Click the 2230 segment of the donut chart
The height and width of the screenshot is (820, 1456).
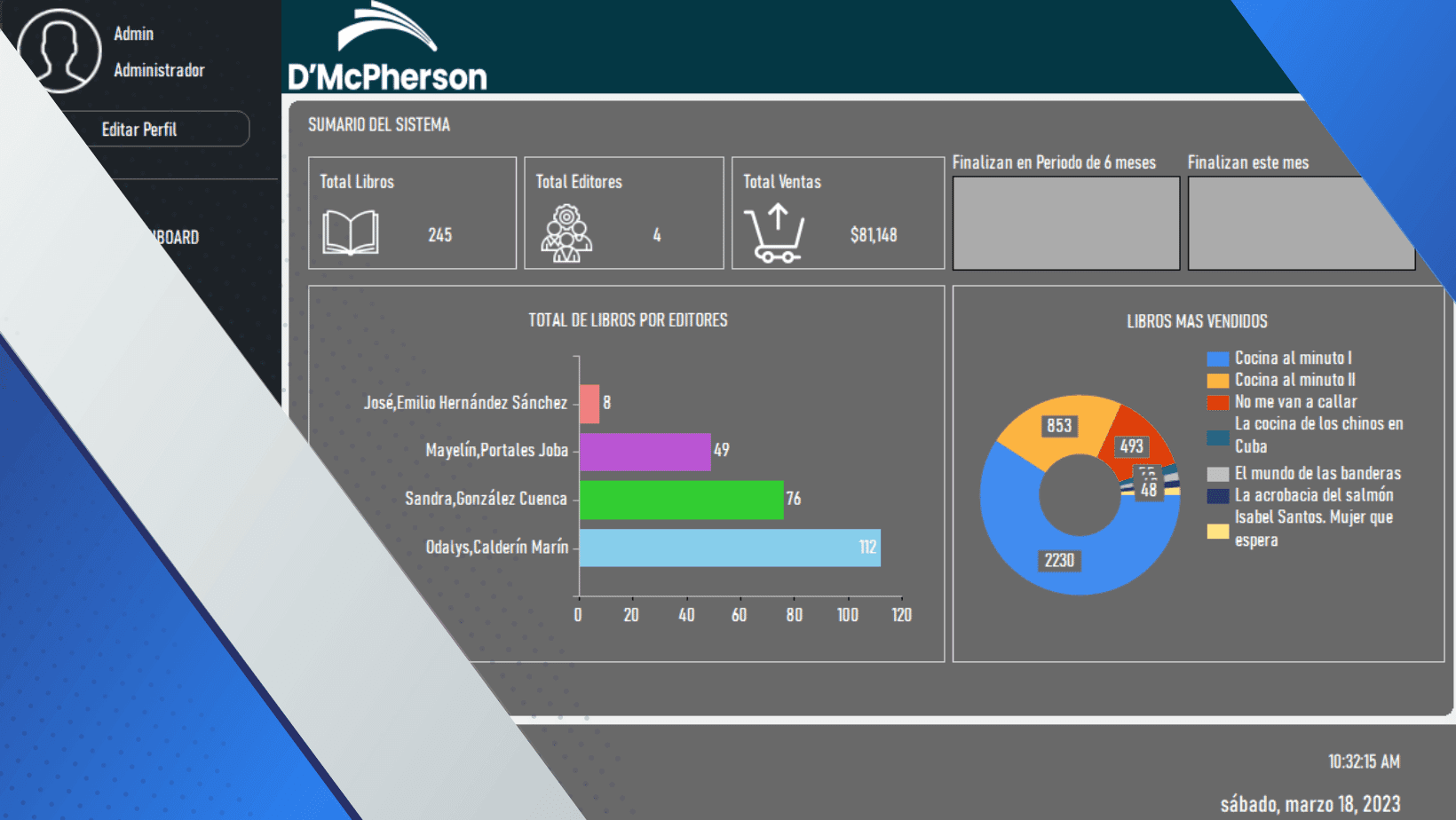point(1059,561)
